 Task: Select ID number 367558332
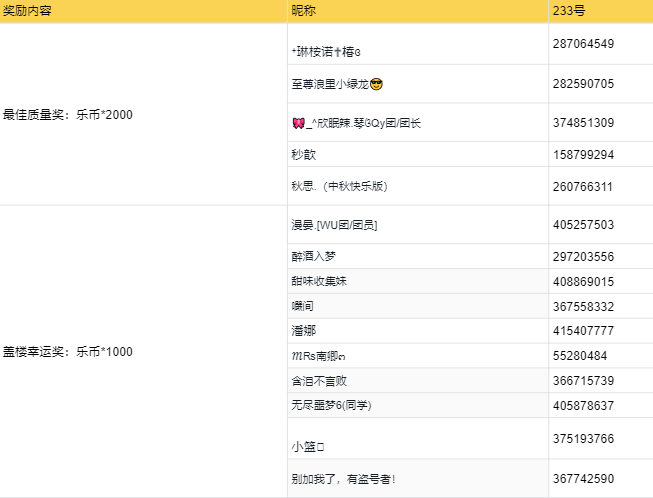(583, 306)
